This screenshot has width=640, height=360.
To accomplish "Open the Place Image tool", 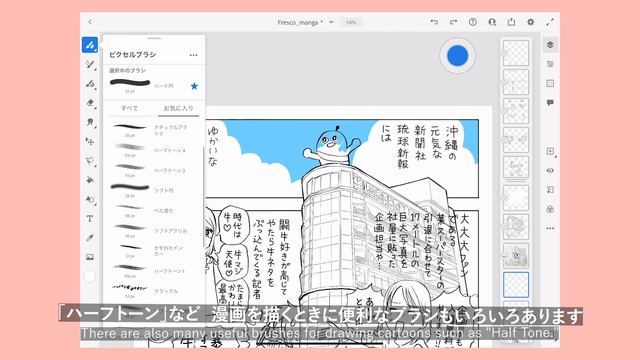I will click(x=90, y=257).
